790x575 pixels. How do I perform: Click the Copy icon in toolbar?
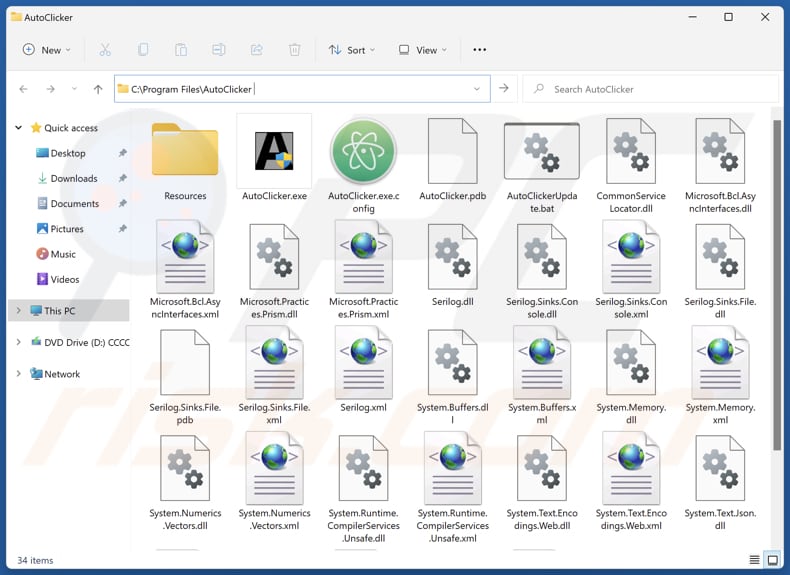point(143,50)
